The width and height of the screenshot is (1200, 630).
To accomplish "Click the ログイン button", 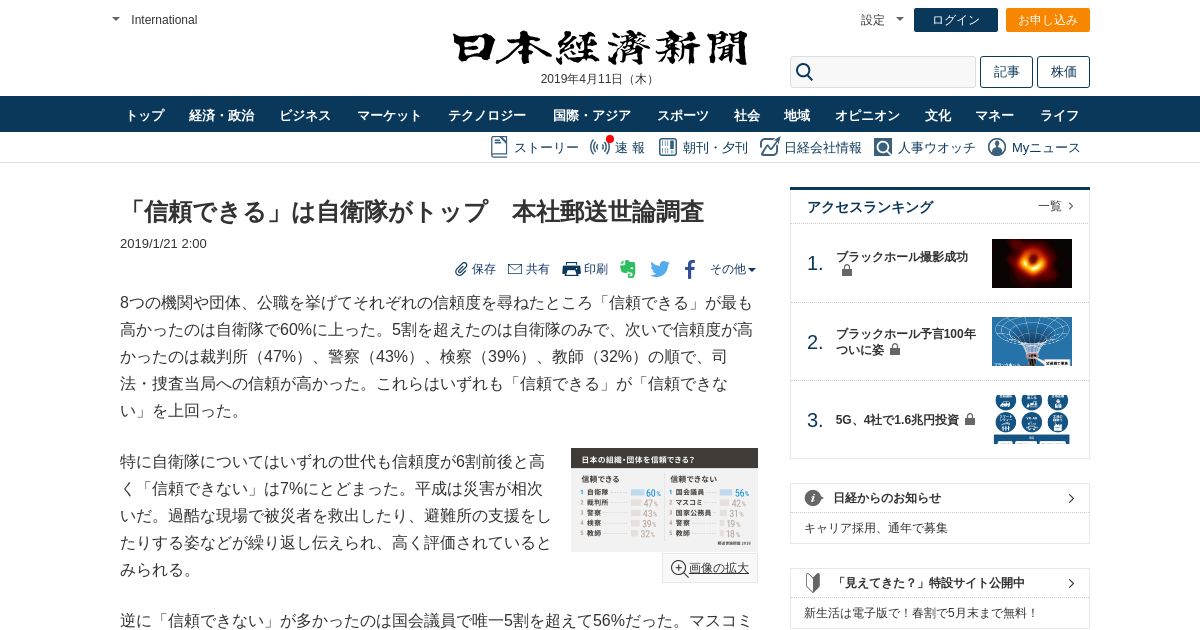I will pyautogui.click(x=956, y=20).
